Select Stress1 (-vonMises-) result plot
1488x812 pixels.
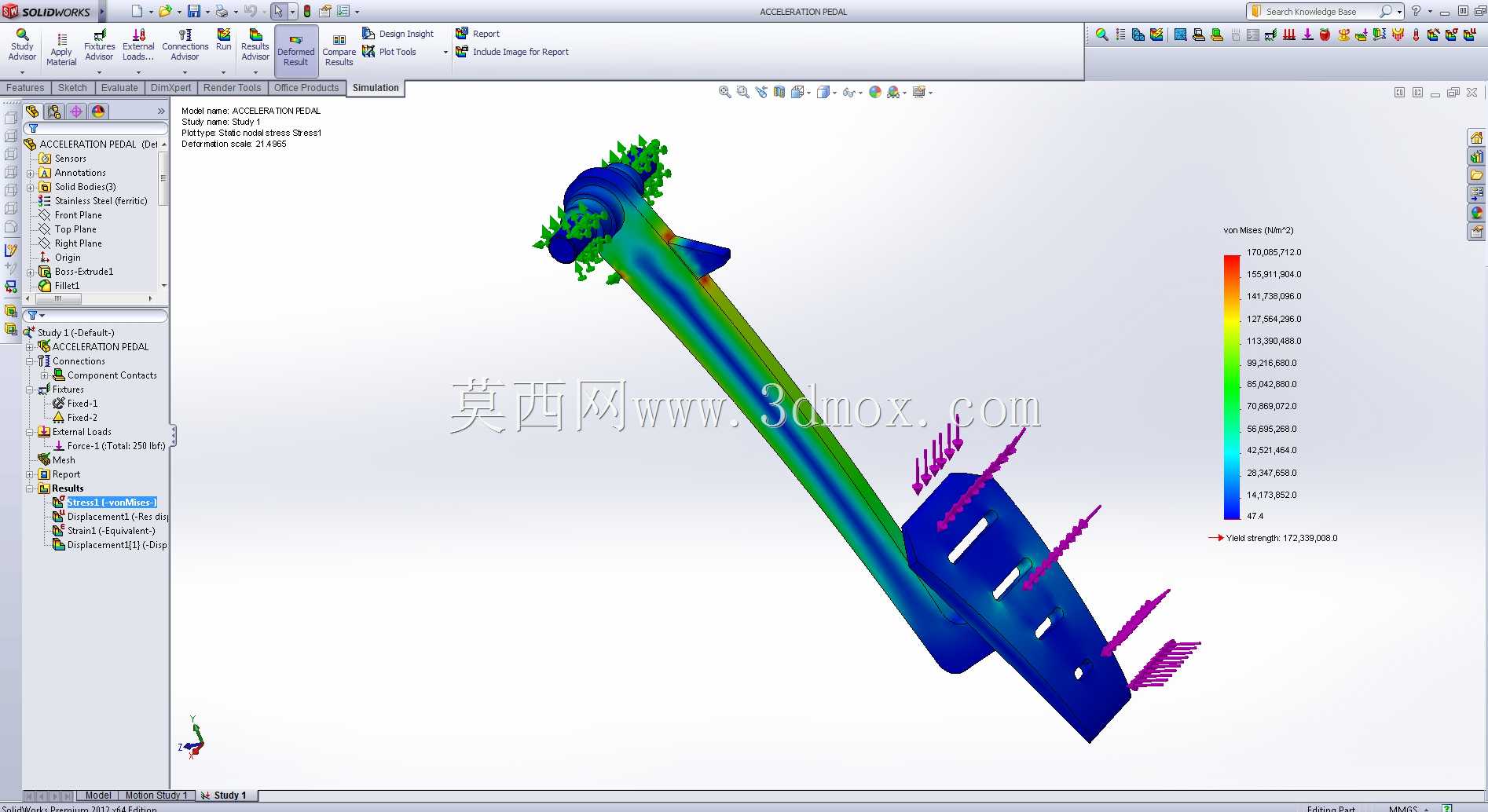pos(104,503)
